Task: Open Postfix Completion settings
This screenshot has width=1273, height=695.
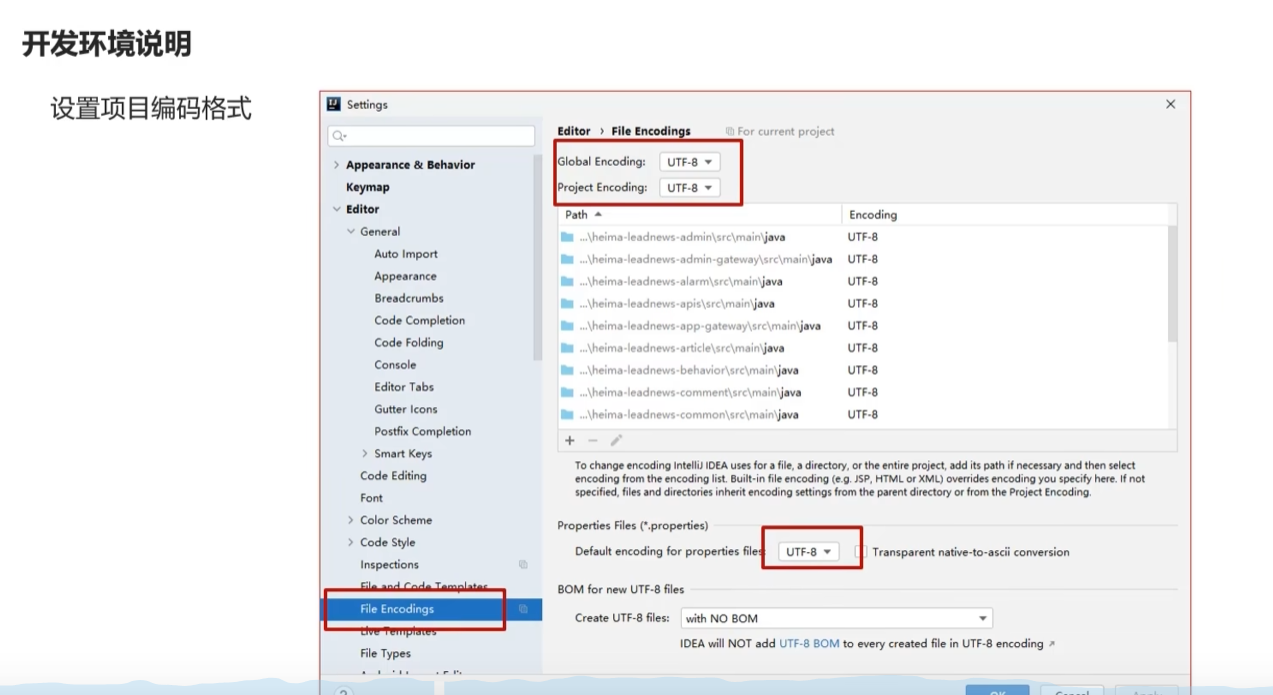Action: [x=423, y=431]
